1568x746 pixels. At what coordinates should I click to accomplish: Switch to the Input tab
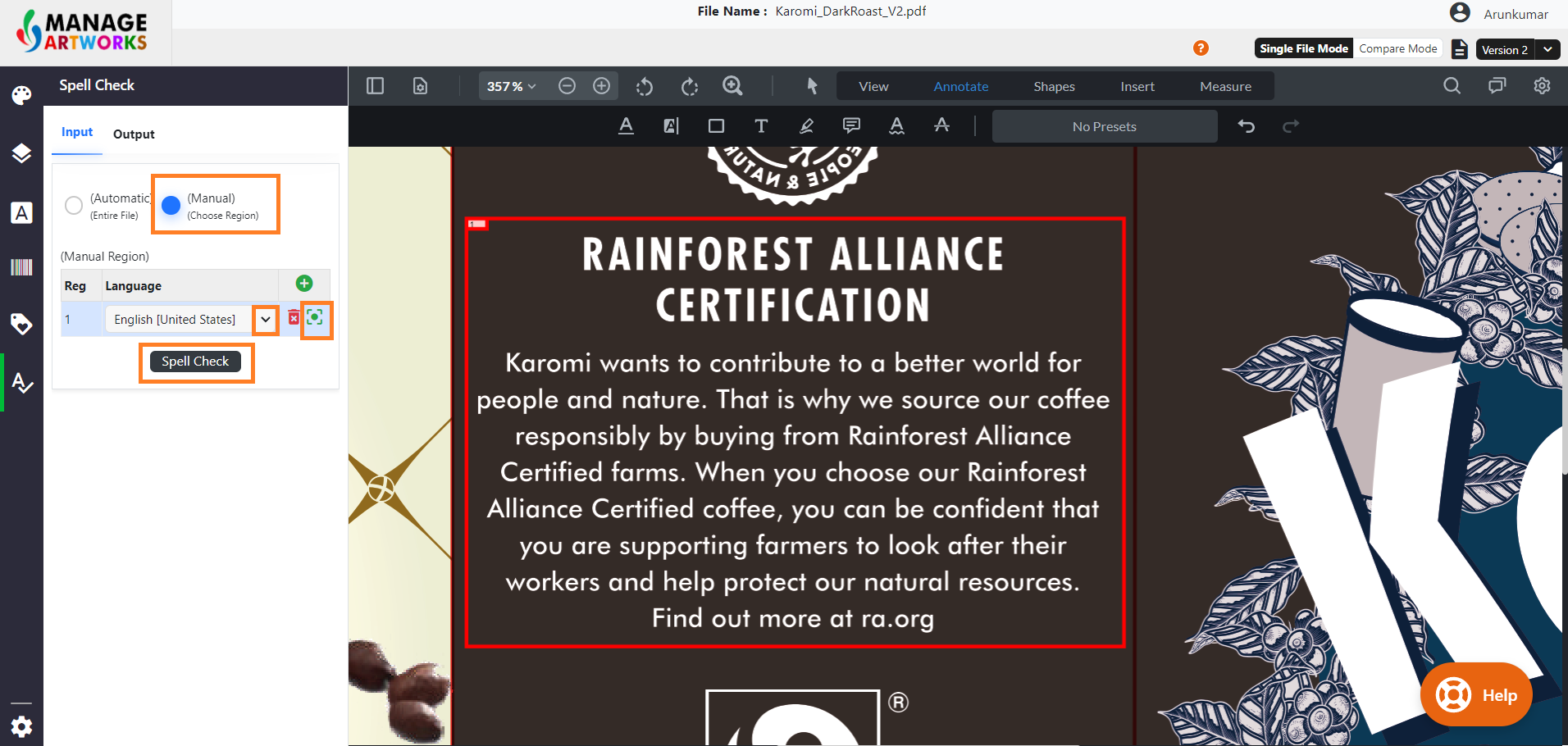(77, 132)
